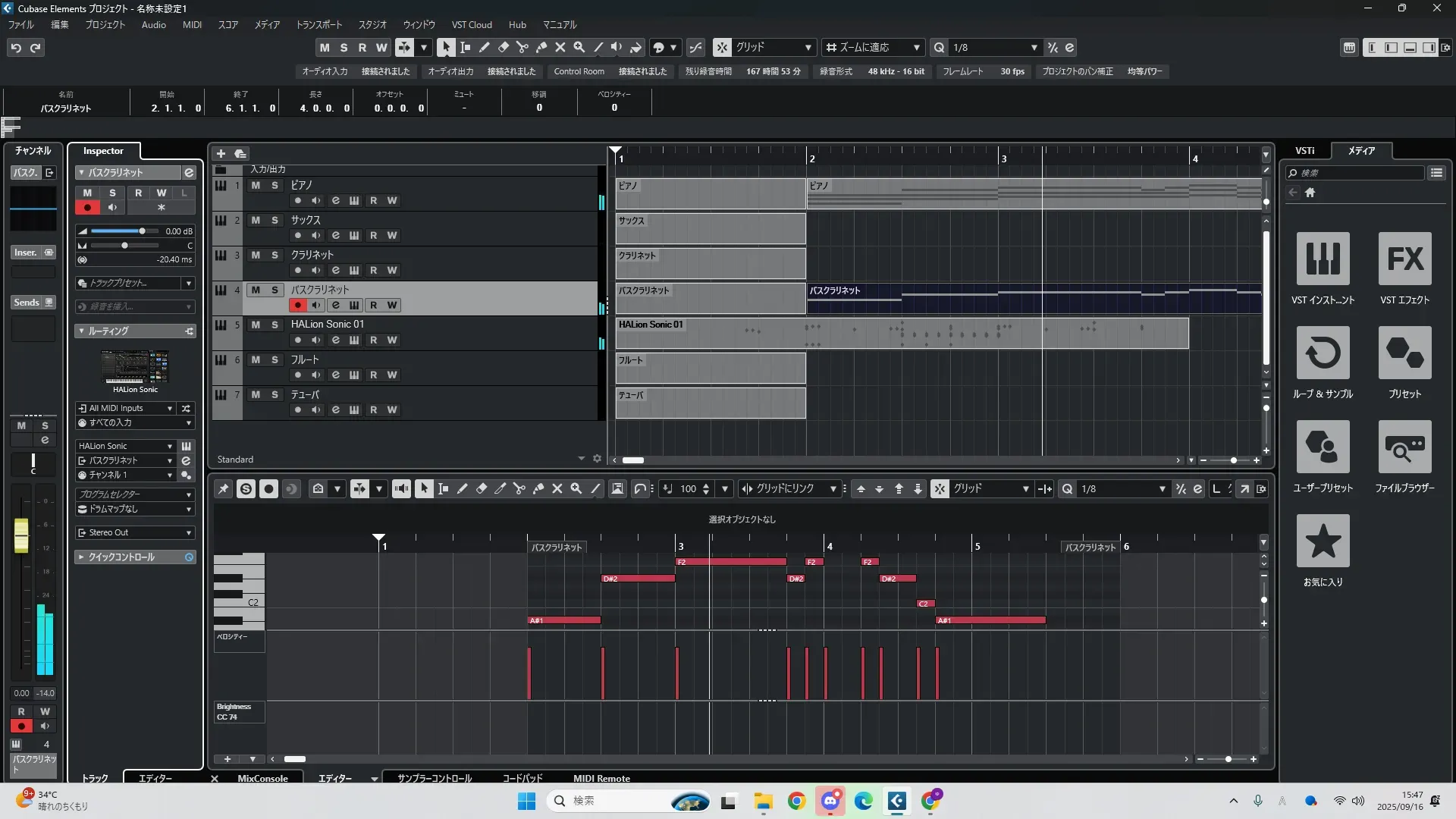
Task: Open Favorites star tile in media panel
Action: pos(1323,541)
